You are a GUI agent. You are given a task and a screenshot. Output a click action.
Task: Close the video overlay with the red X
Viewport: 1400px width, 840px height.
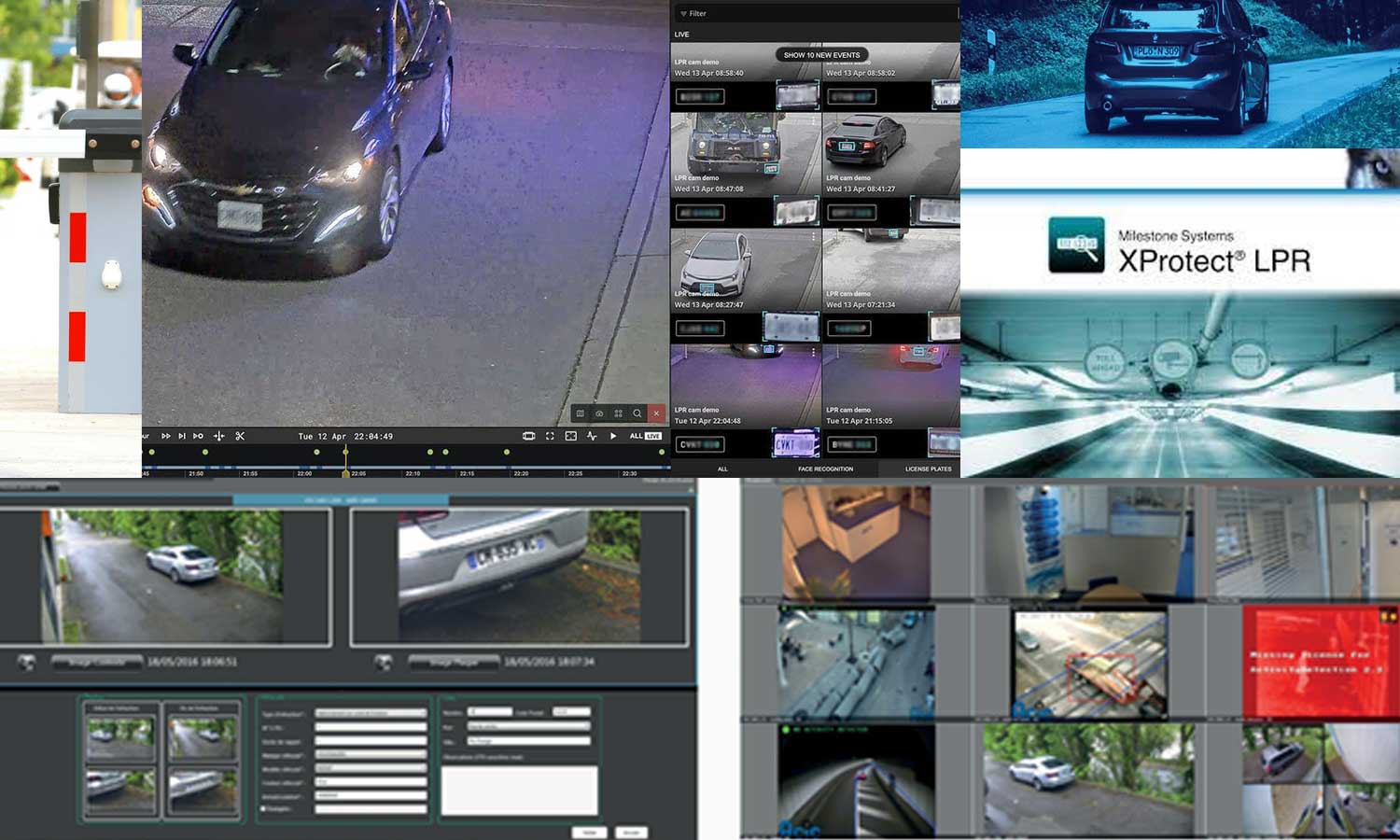point(656,413)
